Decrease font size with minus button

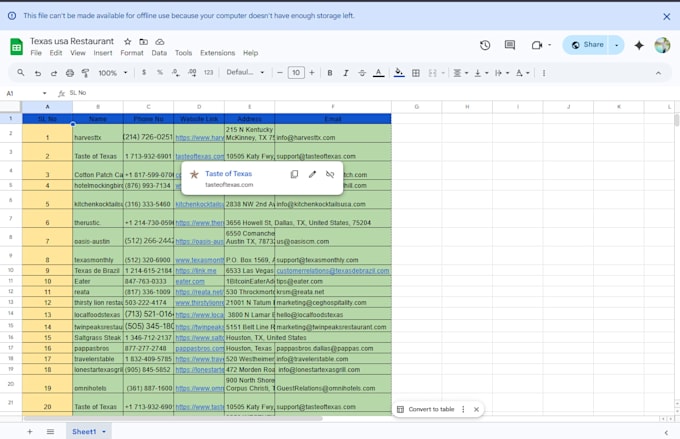point(280,72)
